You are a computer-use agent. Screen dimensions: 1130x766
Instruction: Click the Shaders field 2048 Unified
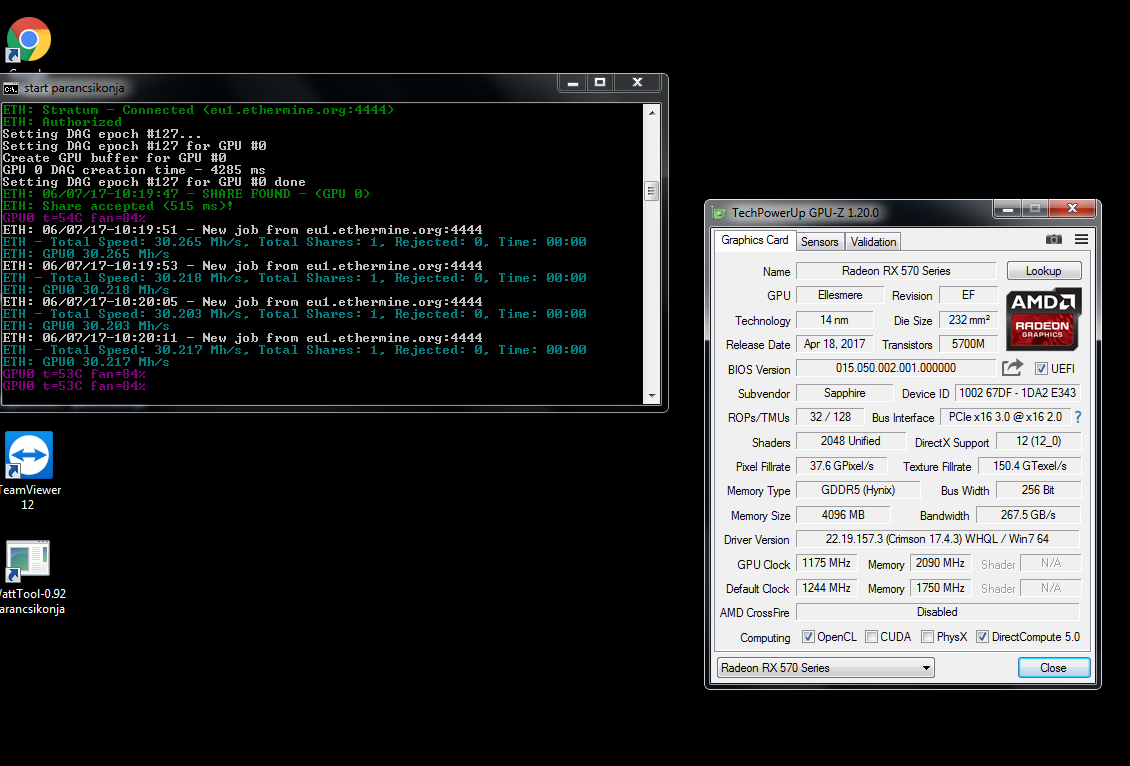[850, 441]
